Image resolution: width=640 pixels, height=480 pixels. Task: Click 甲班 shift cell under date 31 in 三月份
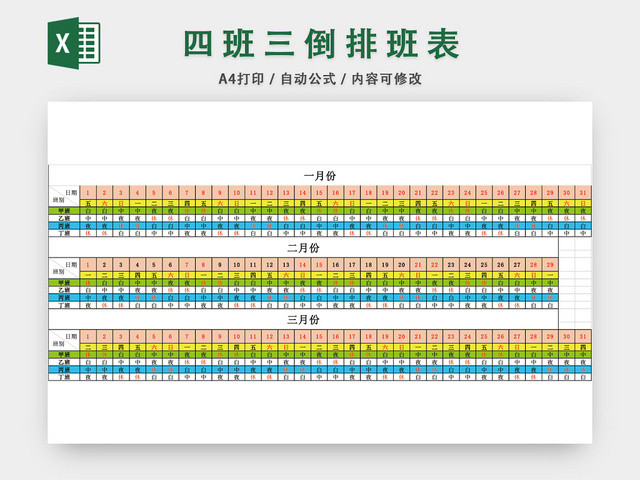click(x=583, y=354)
